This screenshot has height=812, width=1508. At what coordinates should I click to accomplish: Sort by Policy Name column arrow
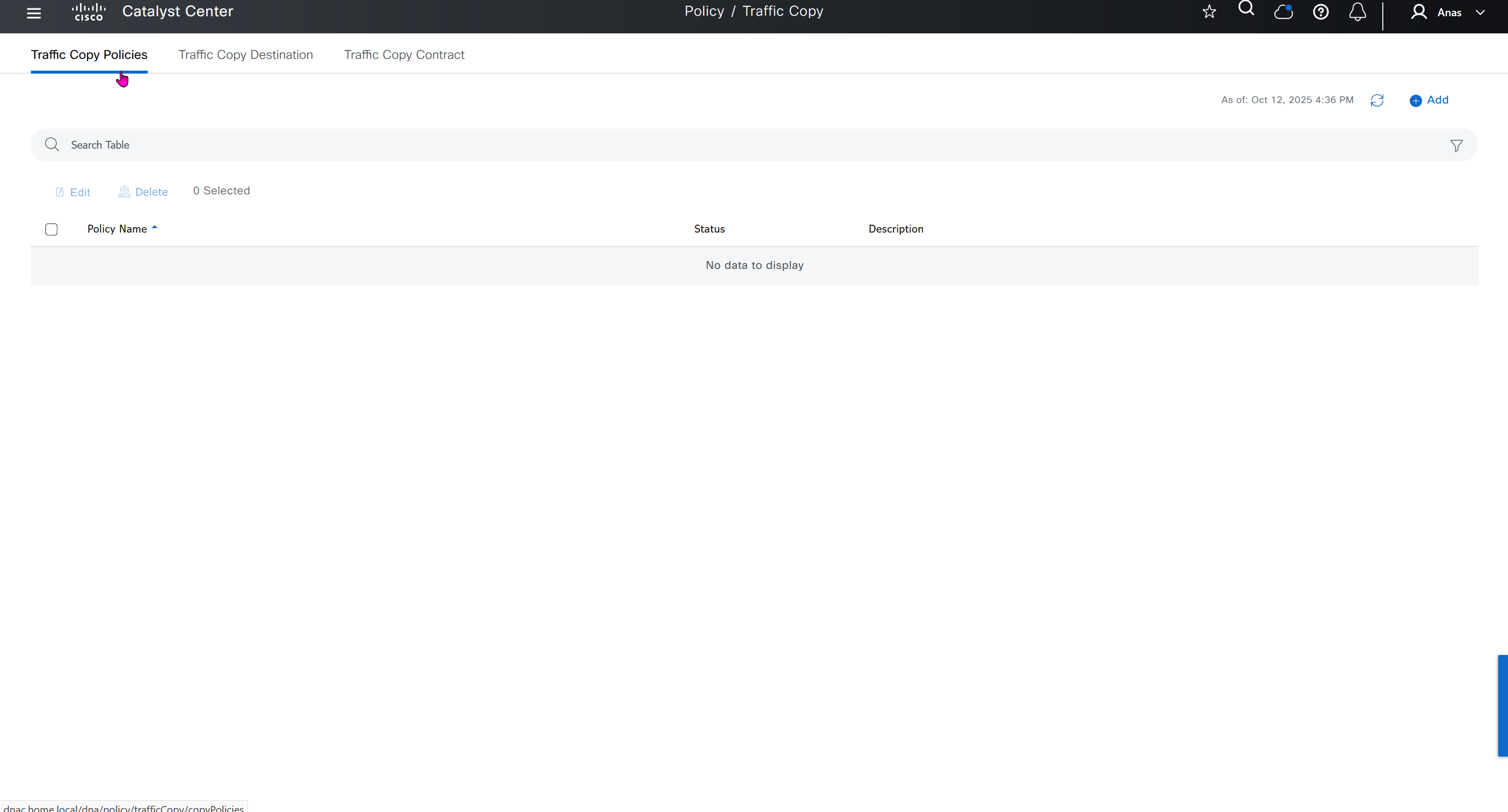pos(155,228)
